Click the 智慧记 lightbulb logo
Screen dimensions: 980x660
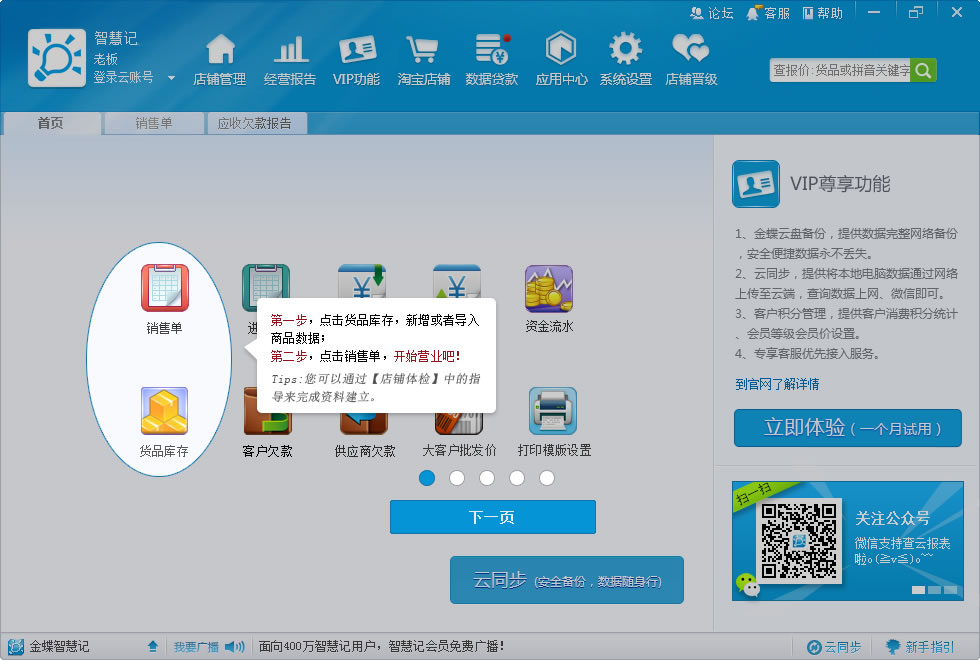pyautogui.click(x=57, y=58)
